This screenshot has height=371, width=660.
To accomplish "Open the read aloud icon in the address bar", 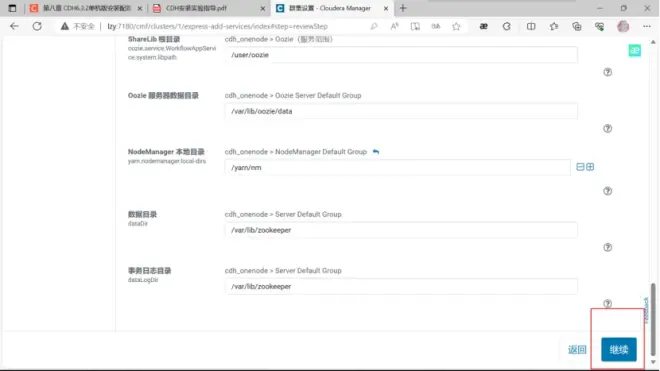I will (x=394, y=26).
